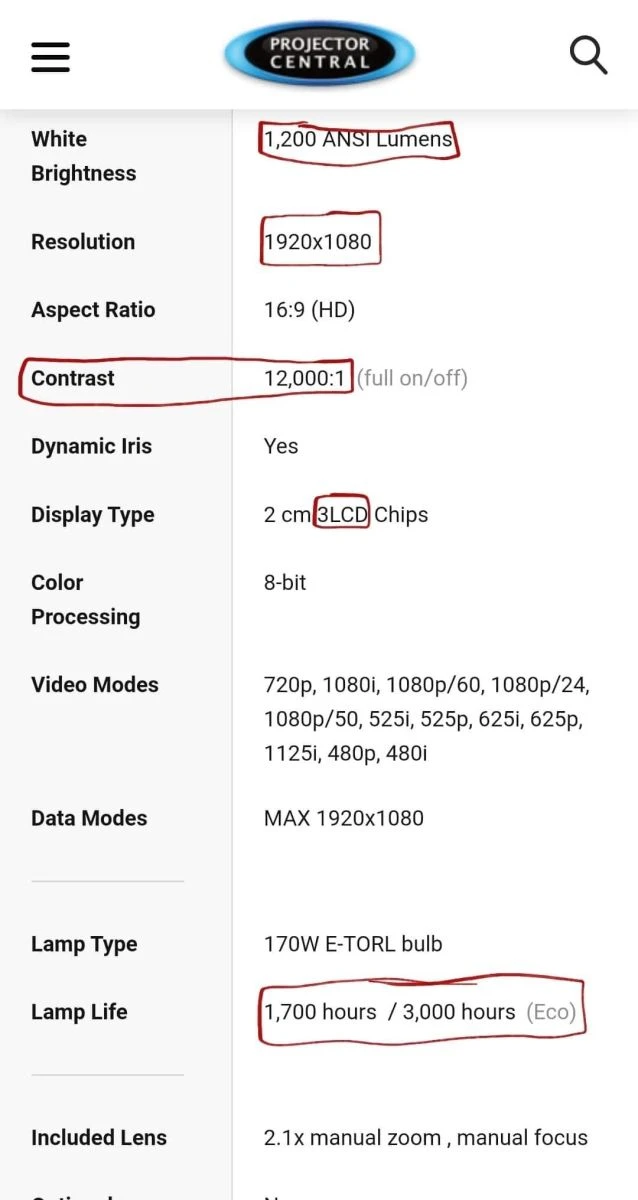Click the 170W E-TORL bulb value

click(353, 944)
